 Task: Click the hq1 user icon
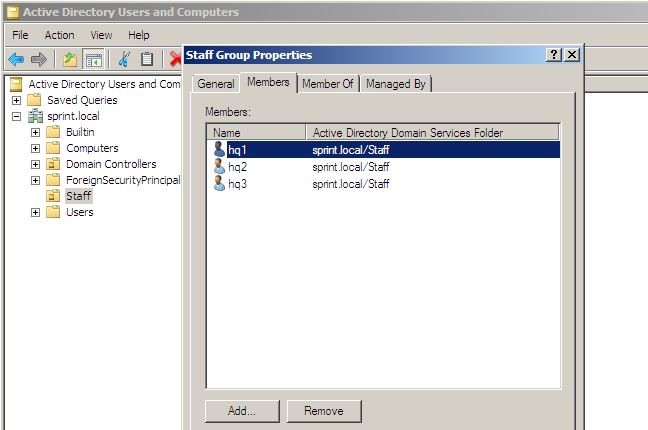pos(219,149)
